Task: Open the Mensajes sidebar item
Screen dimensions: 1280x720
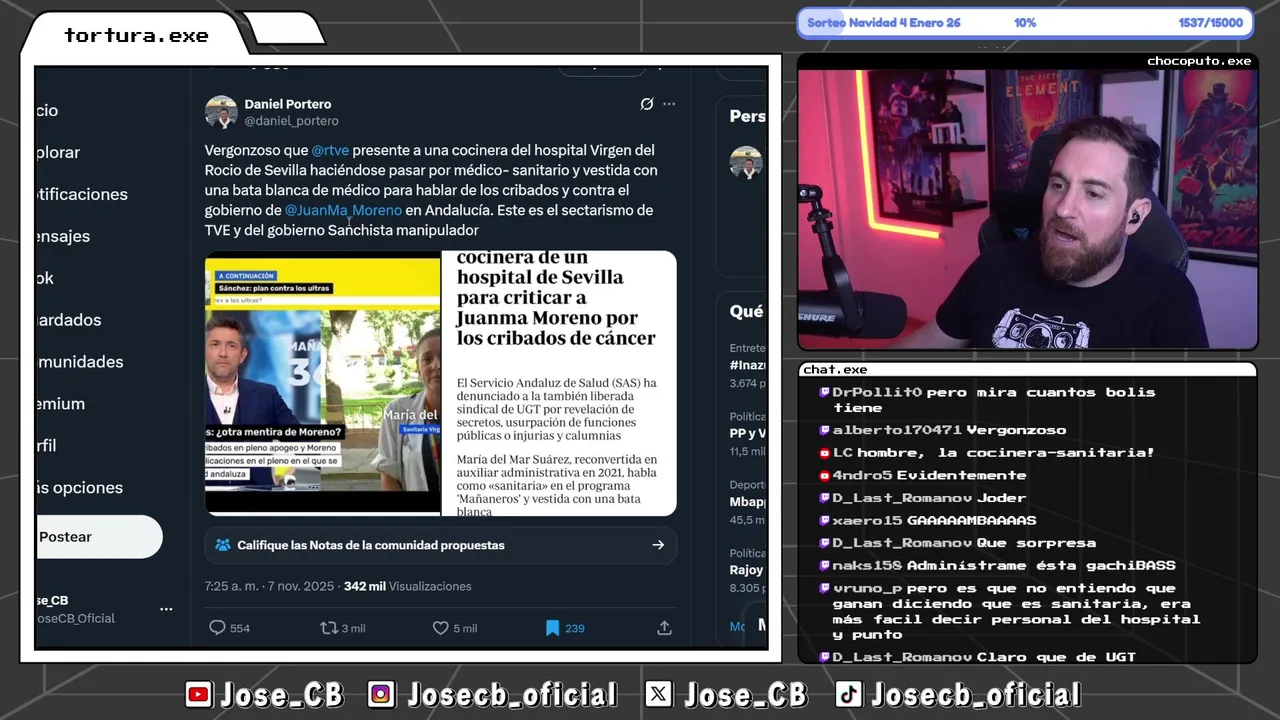Action: (63, 236)
